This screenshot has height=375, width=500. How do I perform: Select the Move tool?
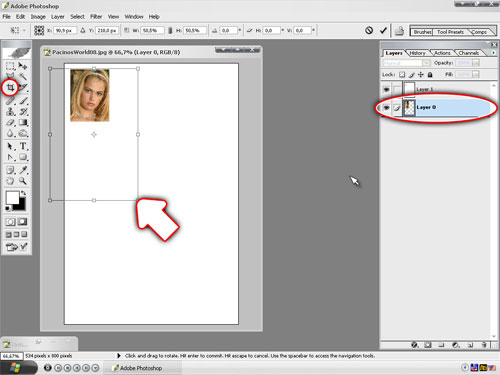click(x=23, y=66)
